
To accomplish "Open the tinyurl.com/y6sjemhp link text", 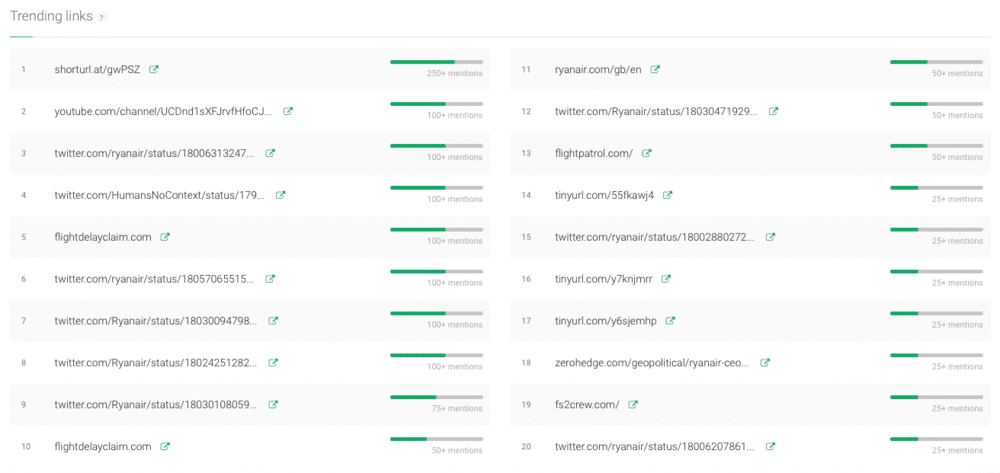I will click(605, 321).
